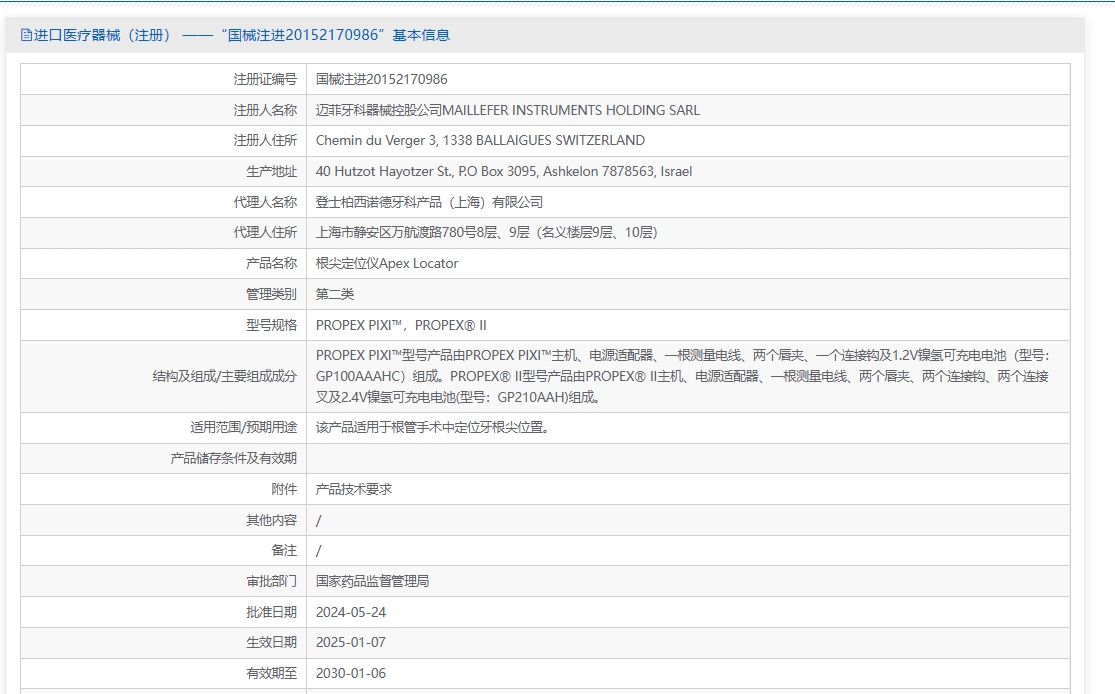Click the header title 进口医疗器械（注册）基本信息
Screen dimensions: 1115x694
(242, 35)
